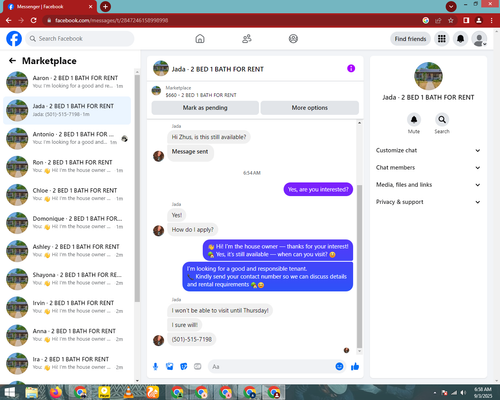This screenshot has width=500, height=400.
Task: Expand Customize chat section
Action: [428, 150]
